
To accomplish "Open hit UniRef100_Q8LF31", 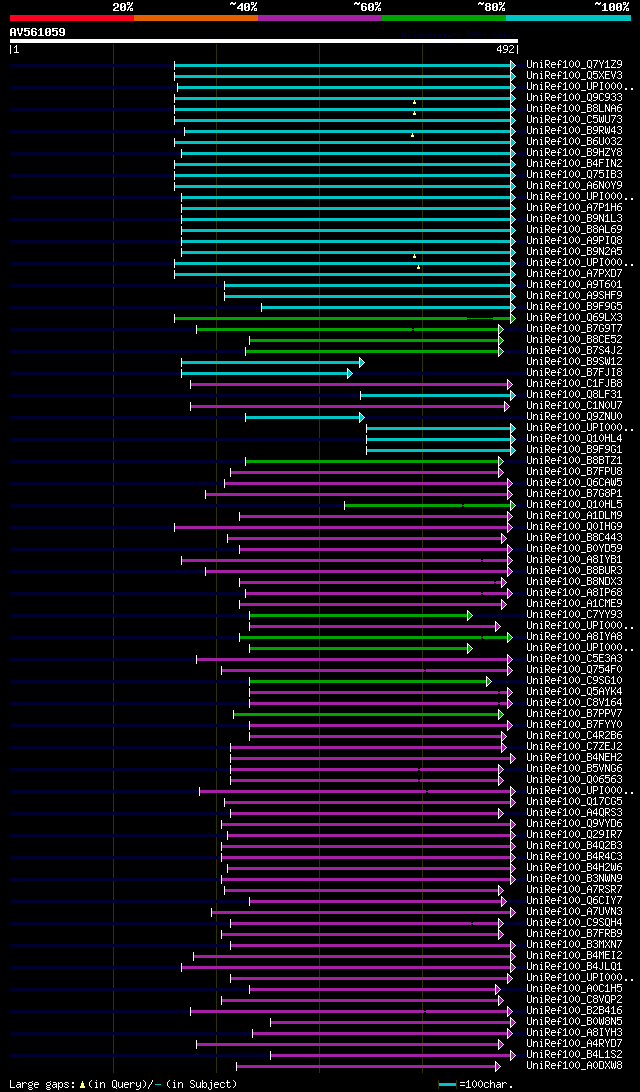I will tap(575, 395).
